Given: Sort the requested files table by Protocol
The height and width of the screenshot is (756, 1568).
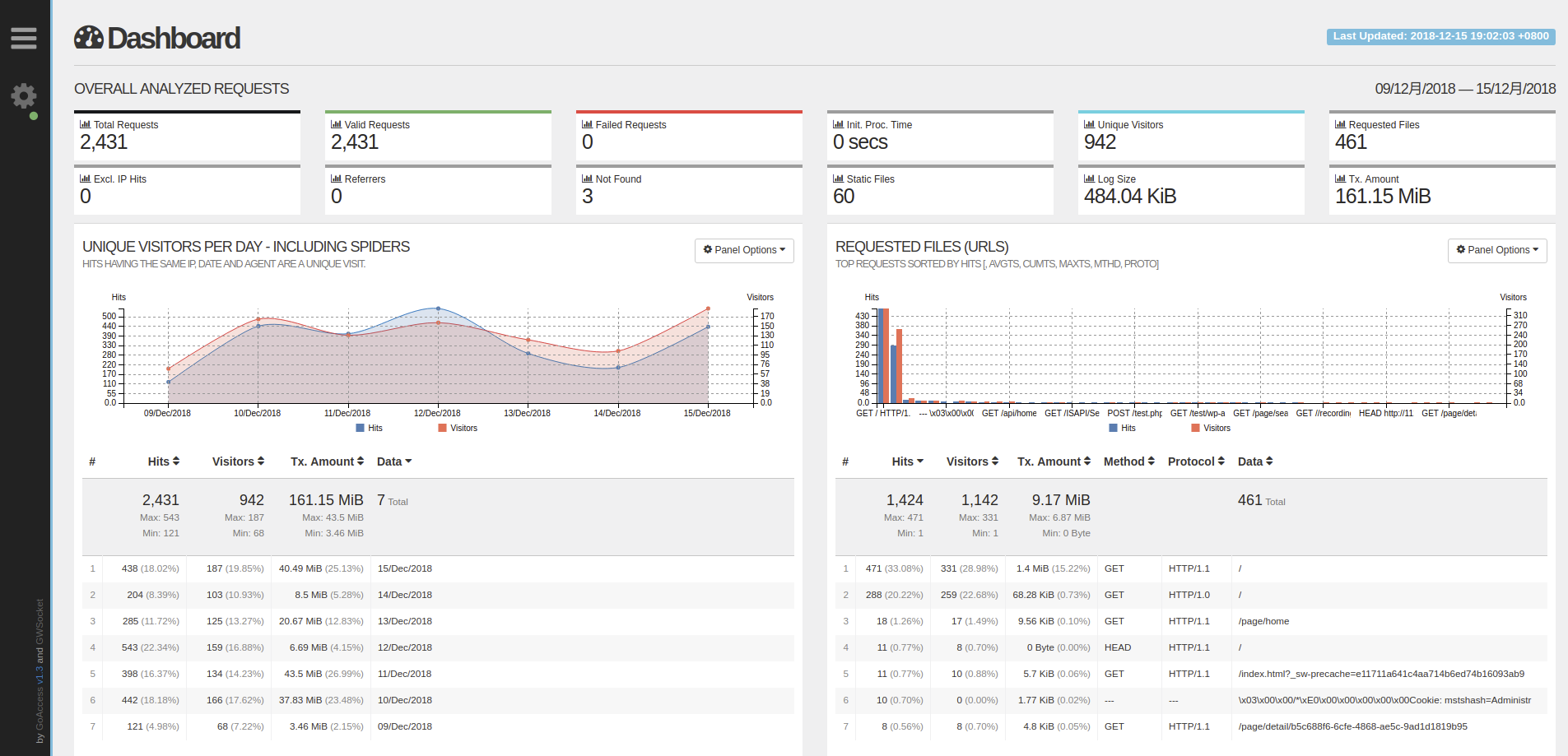Looking at the screenshot, I should [1195, 461].
